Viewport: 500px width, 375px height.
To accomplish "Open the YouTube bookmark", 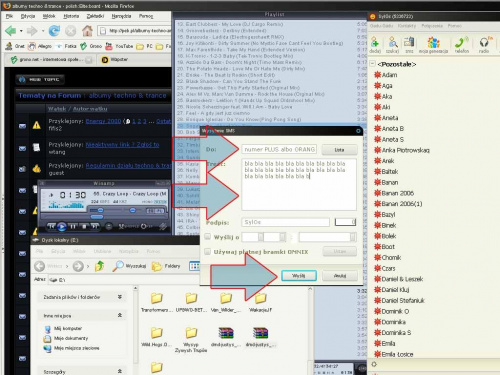I will tap(119, 46).
